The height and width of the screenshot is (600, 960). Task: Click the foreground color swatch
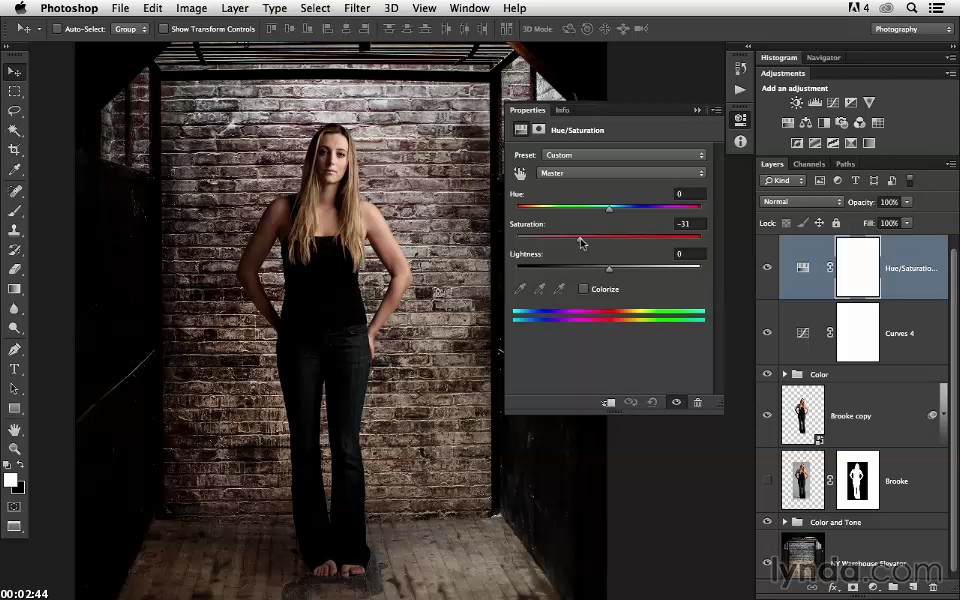point(10,480)
